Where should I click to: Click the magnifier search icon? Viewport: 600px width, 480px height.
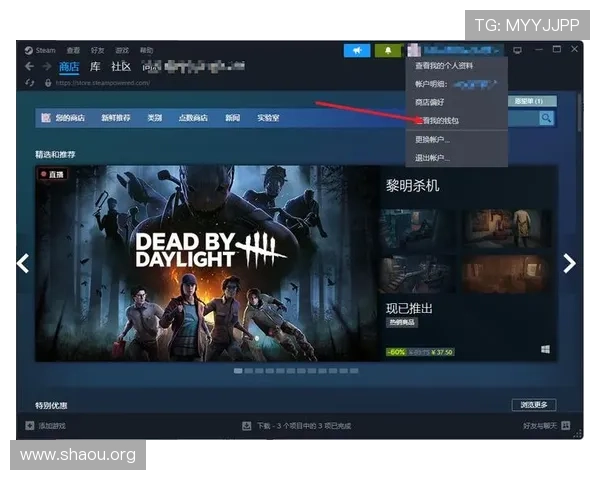point(546,118)
